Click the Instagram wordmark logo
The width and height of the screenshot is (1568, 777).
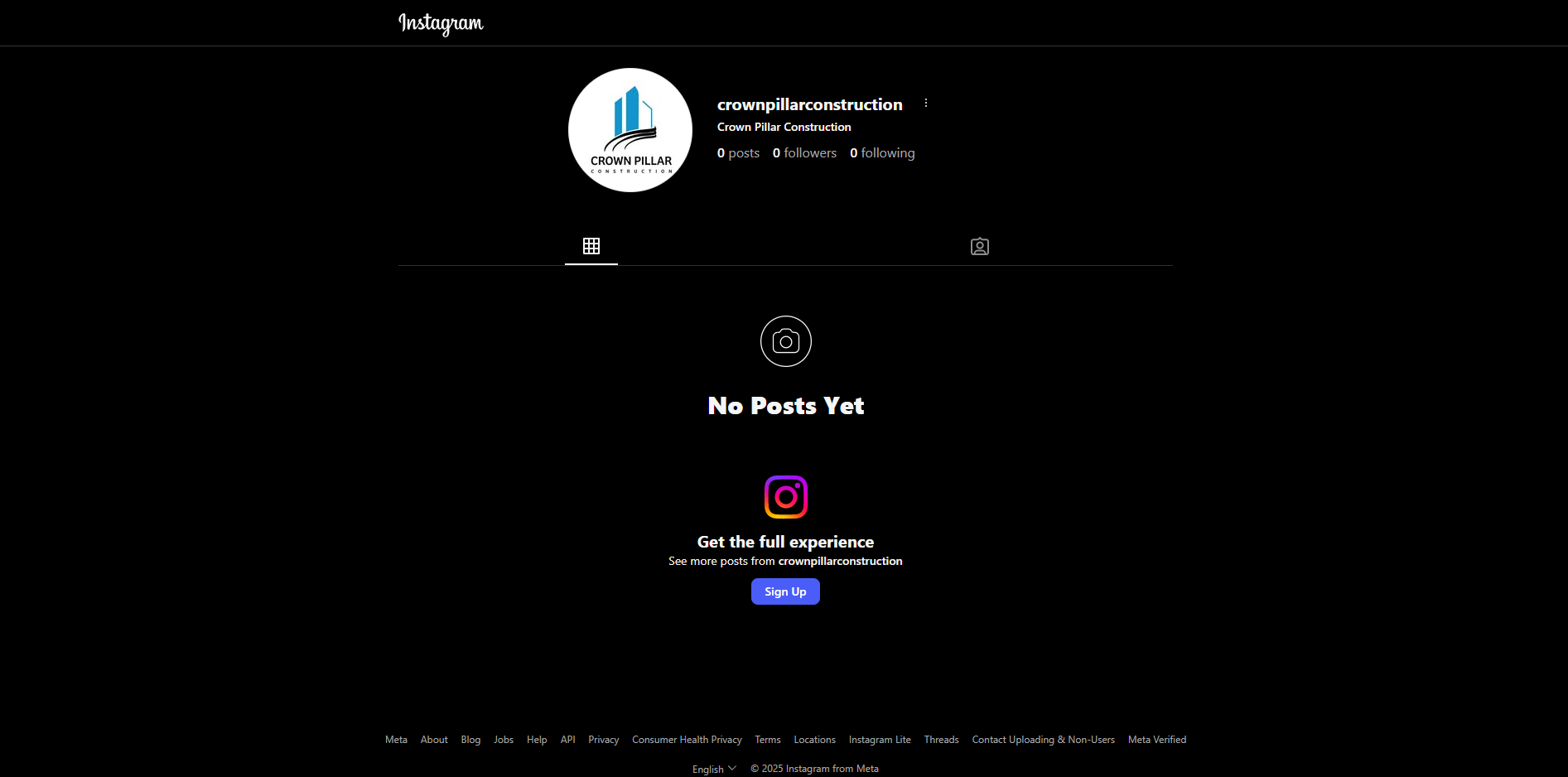(441, 23)
